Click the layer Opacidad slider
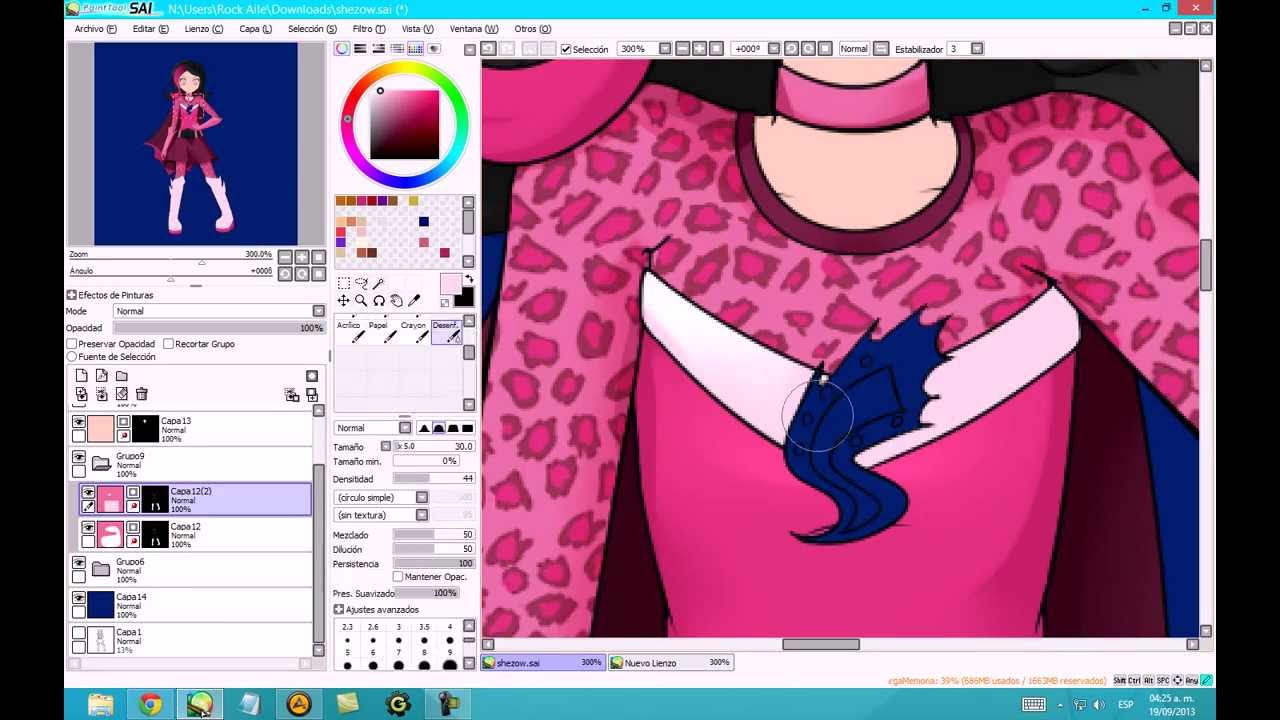 [220, 328]
